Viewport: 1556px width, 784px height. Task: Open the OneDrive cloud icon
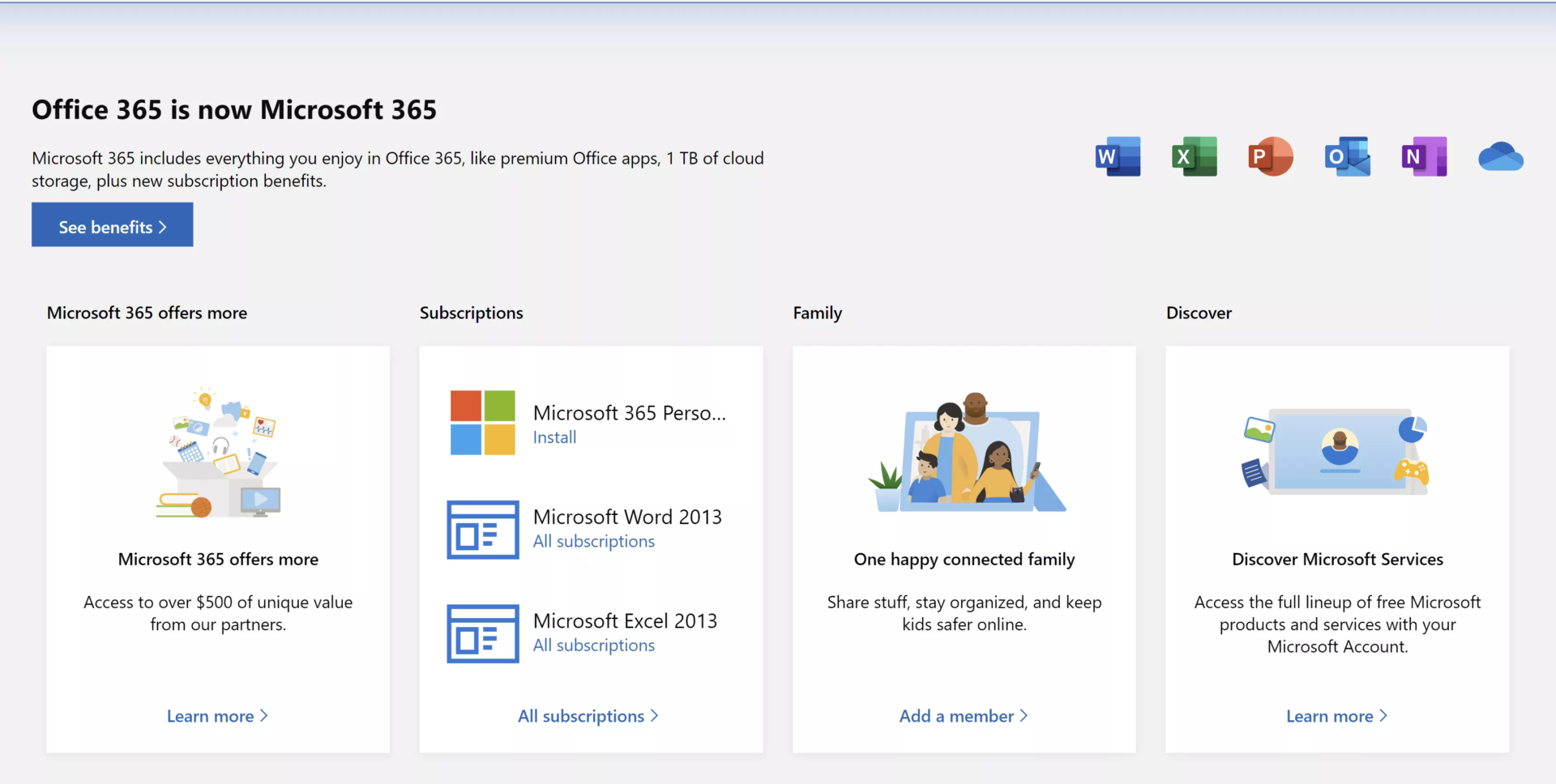(x=1500, y=158)
